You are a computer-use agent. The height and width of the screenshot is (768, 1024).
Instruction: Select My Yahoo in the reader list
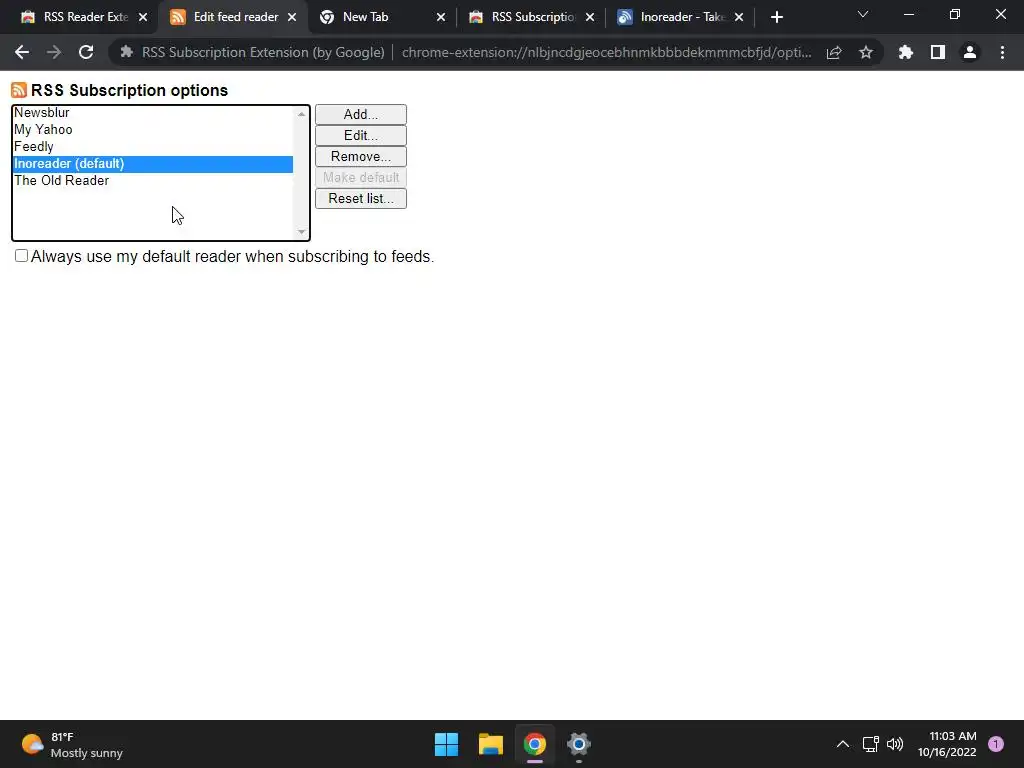coord(153,129)
